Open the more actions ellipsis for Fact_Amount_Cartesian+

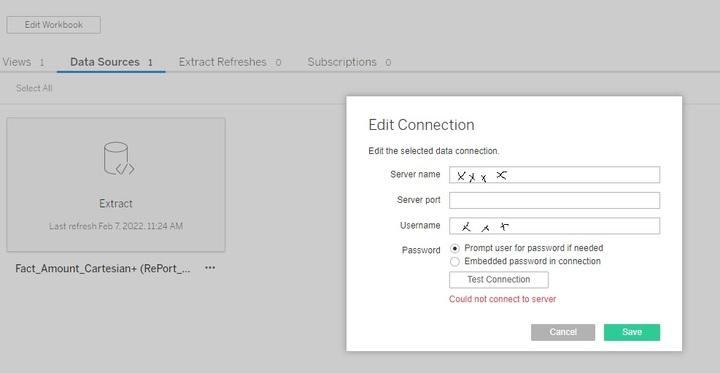point(210,268)
